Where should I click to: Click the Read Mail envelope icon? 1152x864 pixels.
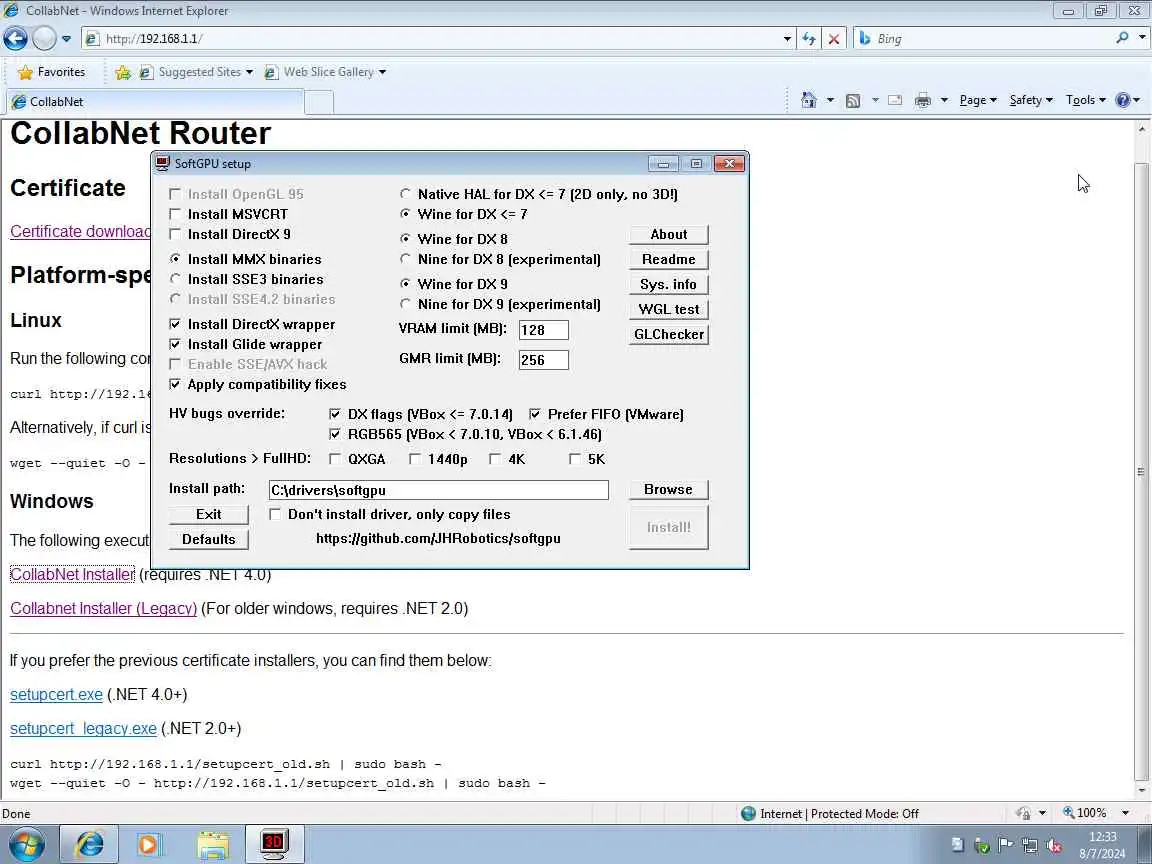(x=895, y=100)
